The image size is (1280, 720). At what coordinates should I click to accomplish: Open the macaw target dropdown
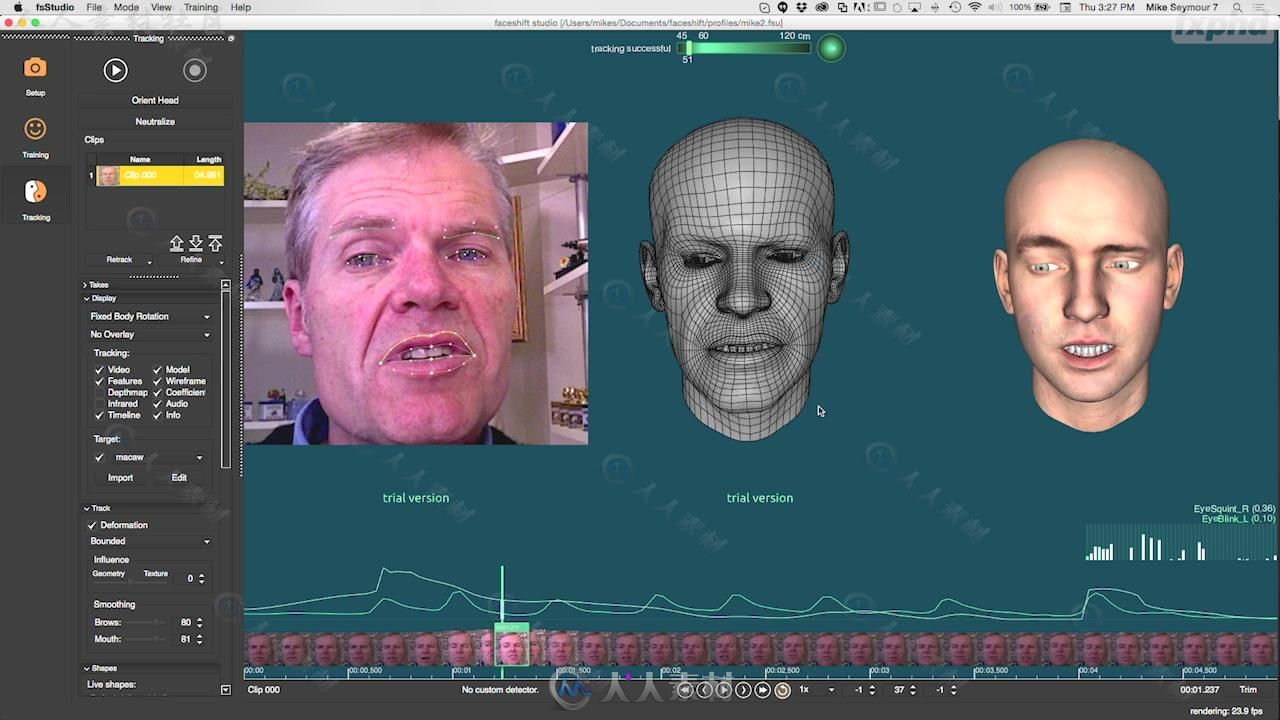[158, 457]
